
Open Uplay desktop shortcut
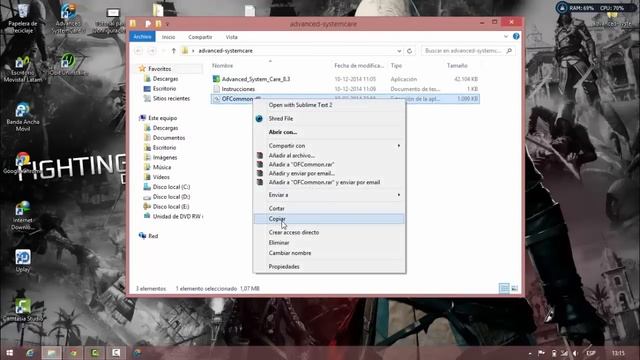(23, 261)
